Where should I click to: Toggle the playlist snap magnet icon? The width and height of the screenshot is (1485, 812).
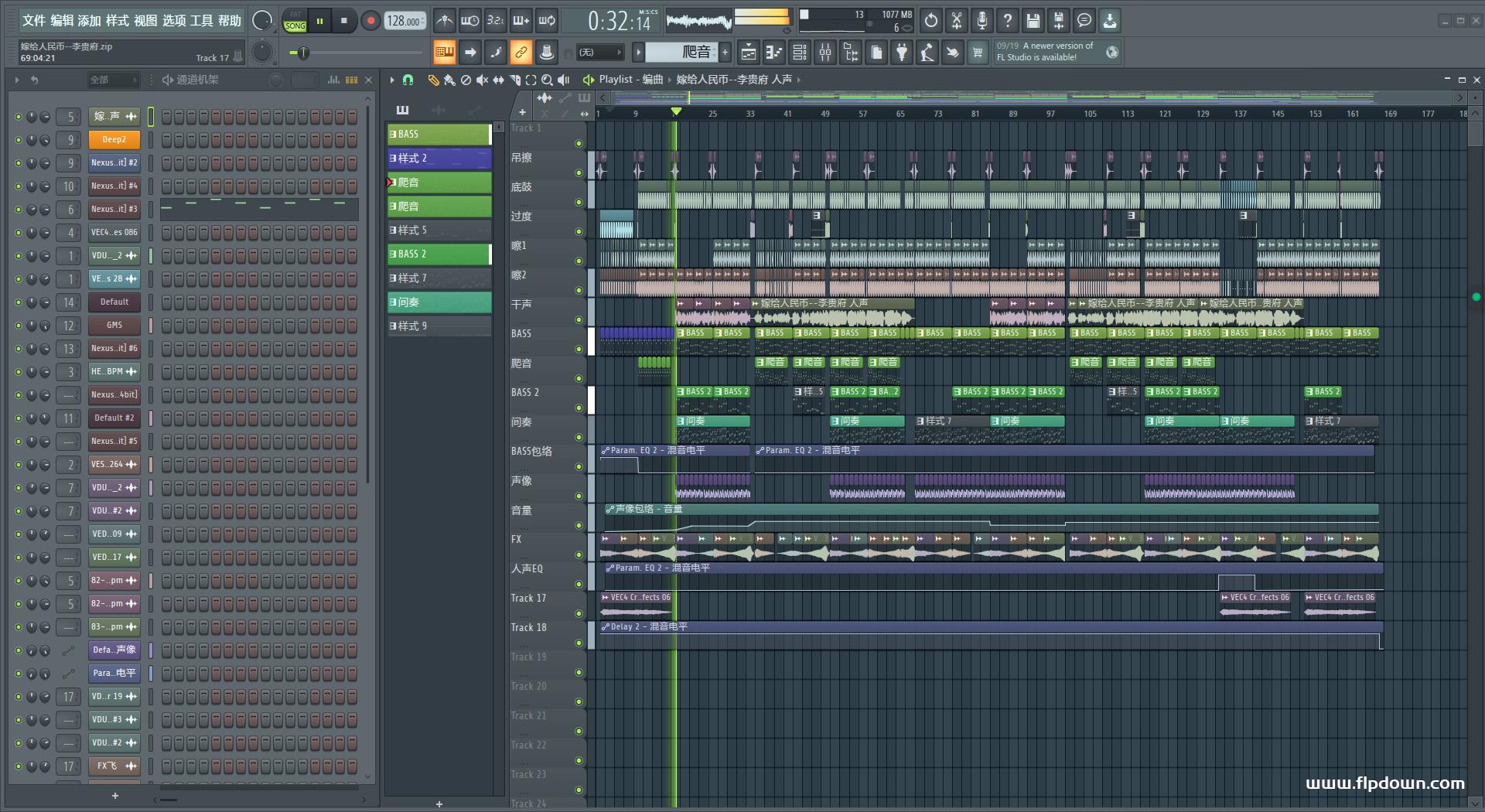(408, 80)
